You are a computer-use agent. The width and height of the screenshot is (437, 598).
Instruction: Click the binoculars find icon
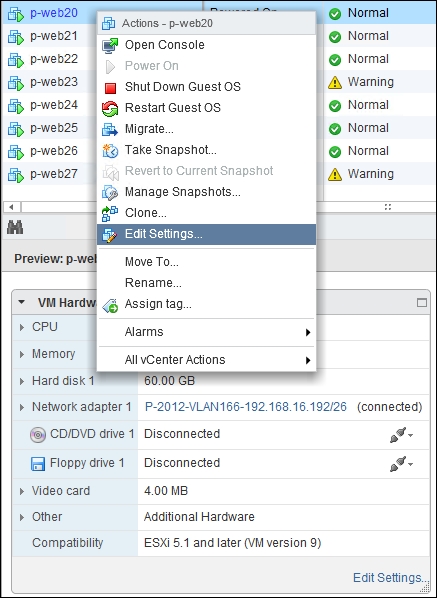(x=15, y=228)
